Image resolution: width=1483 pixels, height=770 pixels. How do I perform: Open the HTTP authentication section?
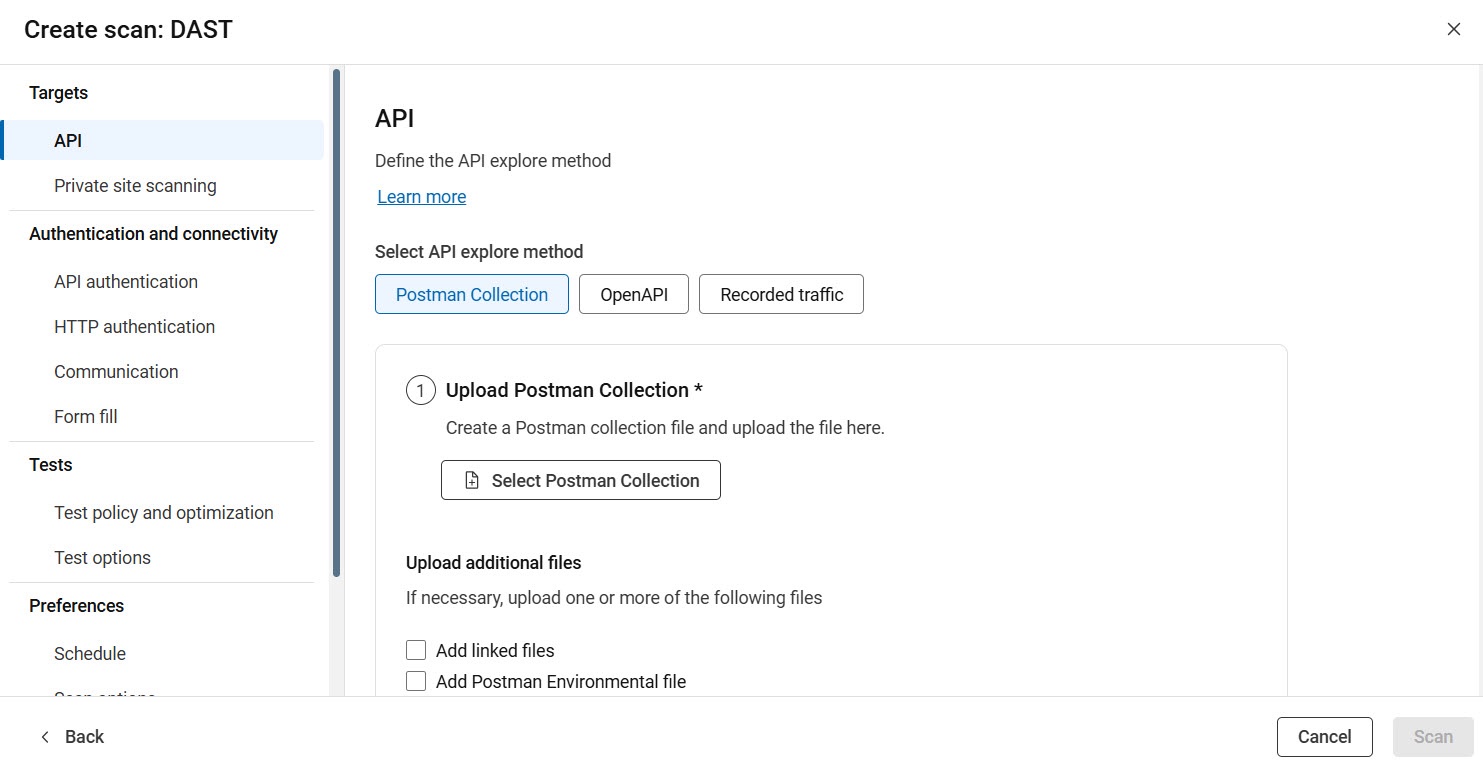(x=134, y=326)
